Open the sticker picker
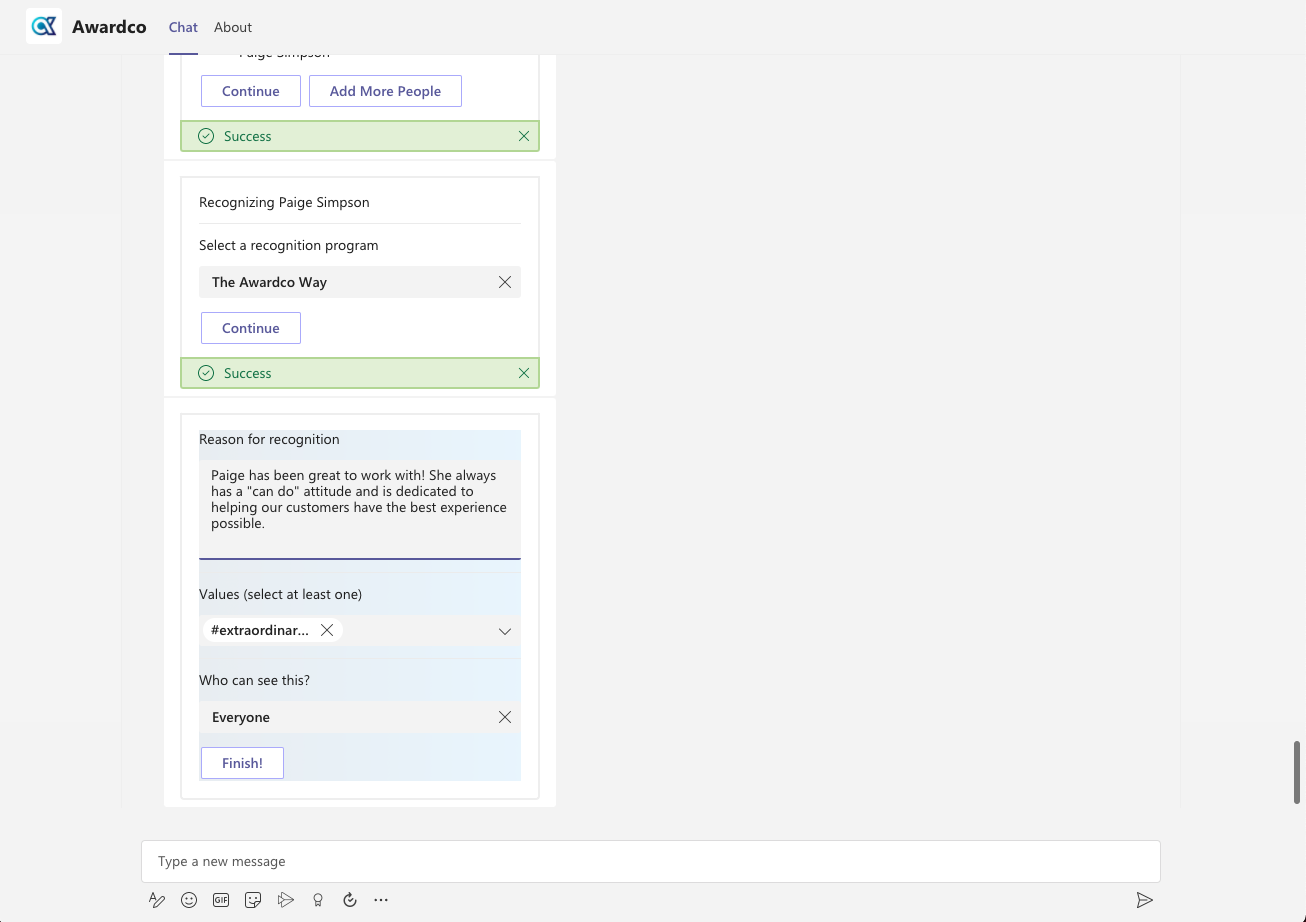Image resolution: width=1306 pixels, height=922 pixels. 253,900
